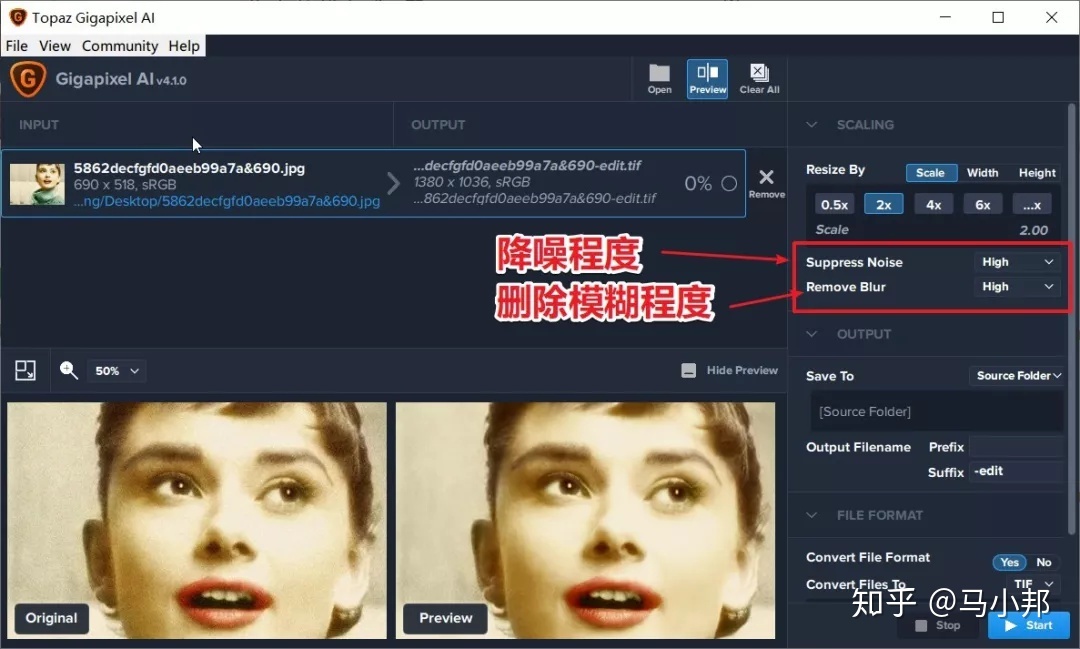Select Resize By Width

click(x=982, y=173)
